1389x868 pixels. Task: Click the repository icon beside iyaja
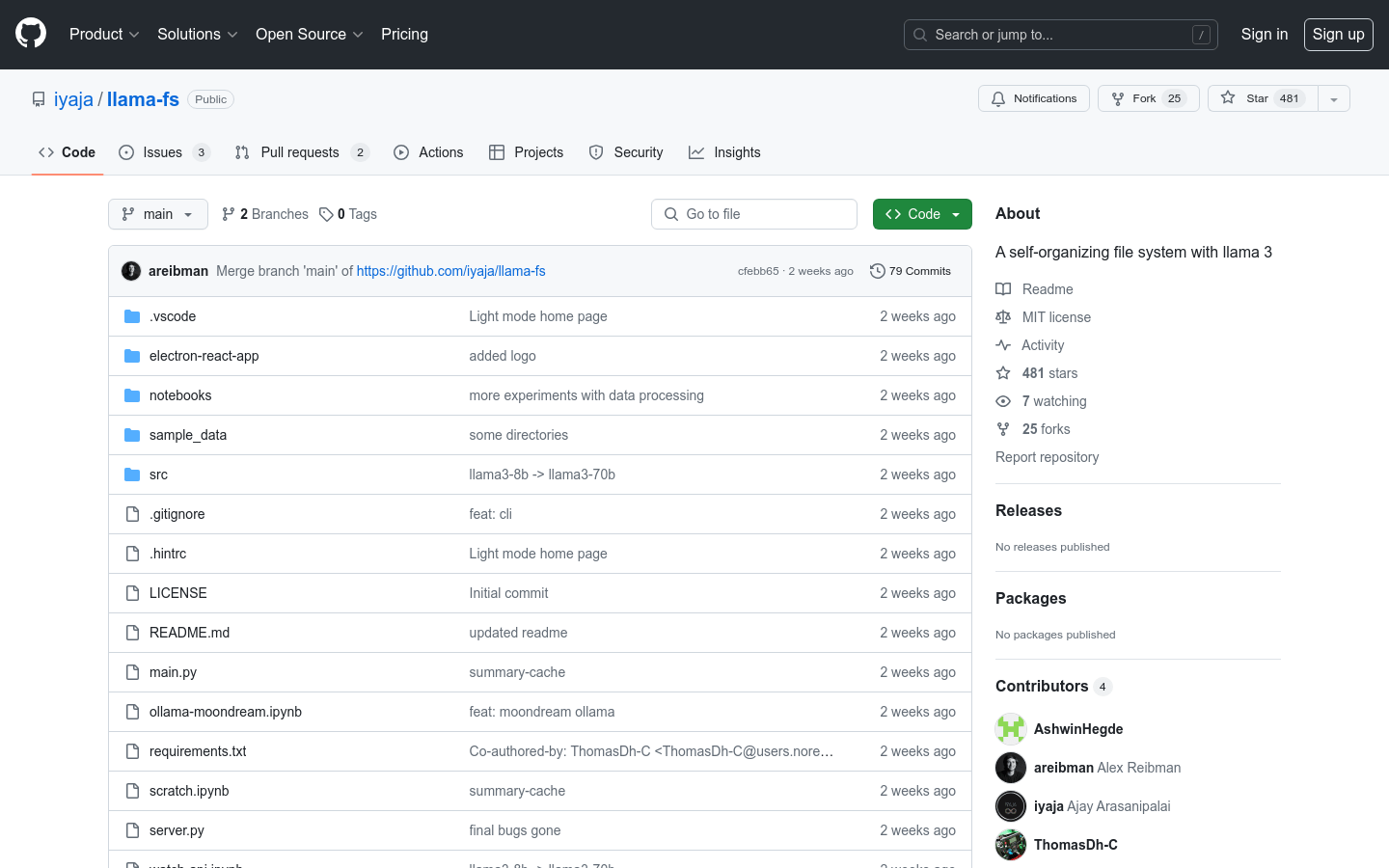point(39,99)
